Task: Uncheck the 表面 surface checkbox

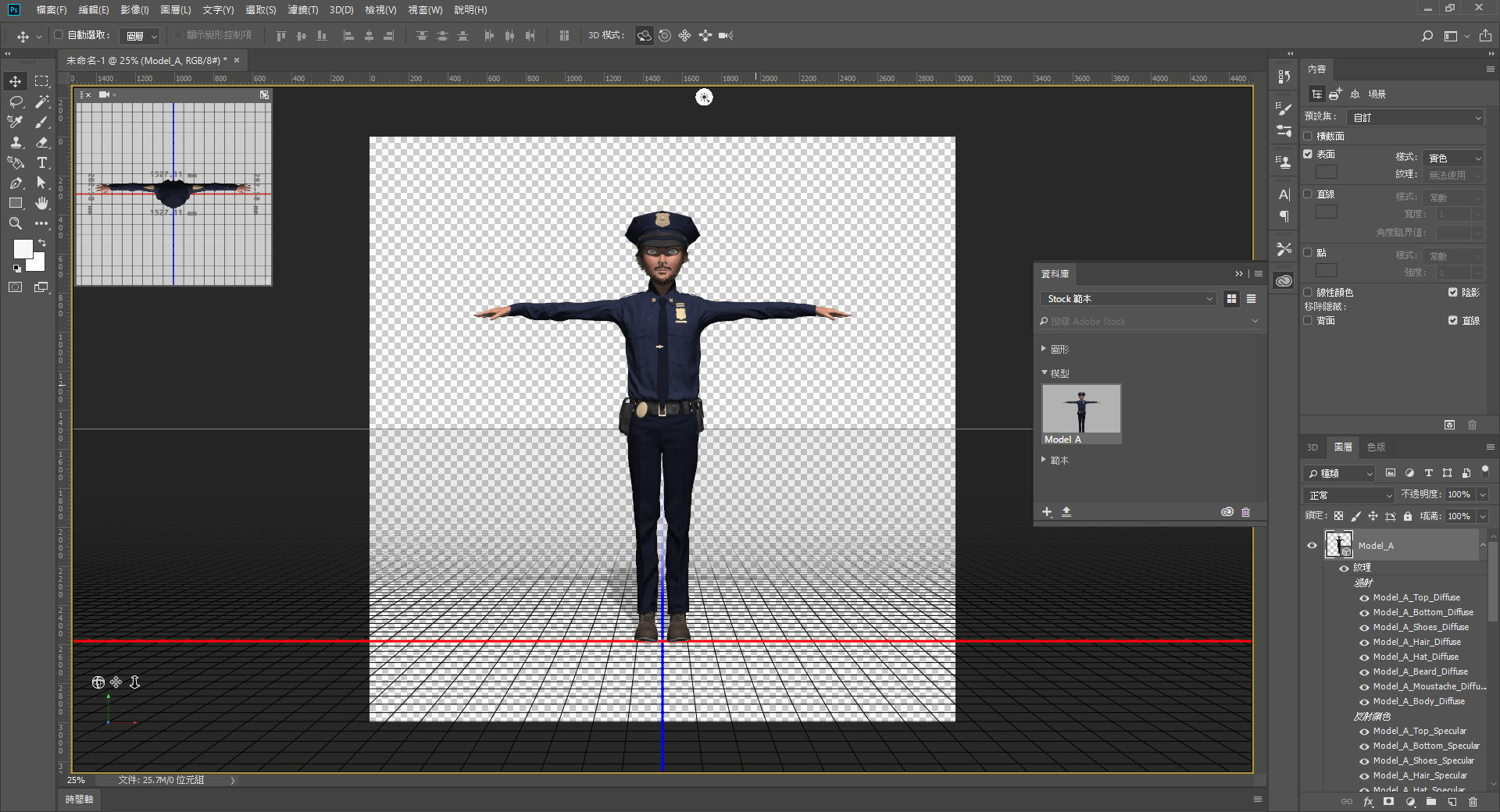Action: [x=1308, y=154]
